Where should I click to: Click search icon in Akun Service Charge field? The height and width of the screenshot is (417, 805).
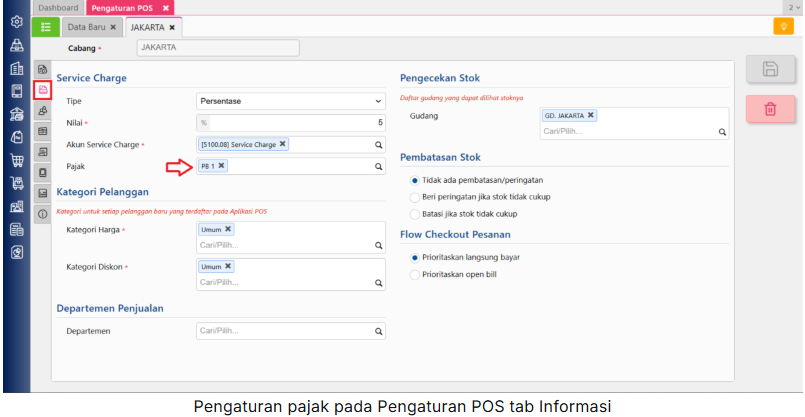(x=379, y=145)
